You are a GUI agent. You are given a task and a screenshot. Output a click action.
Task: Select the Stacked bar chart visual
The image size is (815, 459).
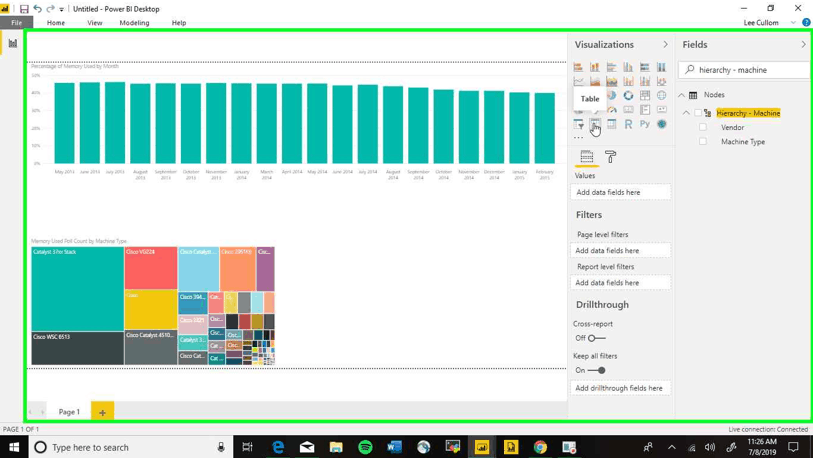point(578,67)
